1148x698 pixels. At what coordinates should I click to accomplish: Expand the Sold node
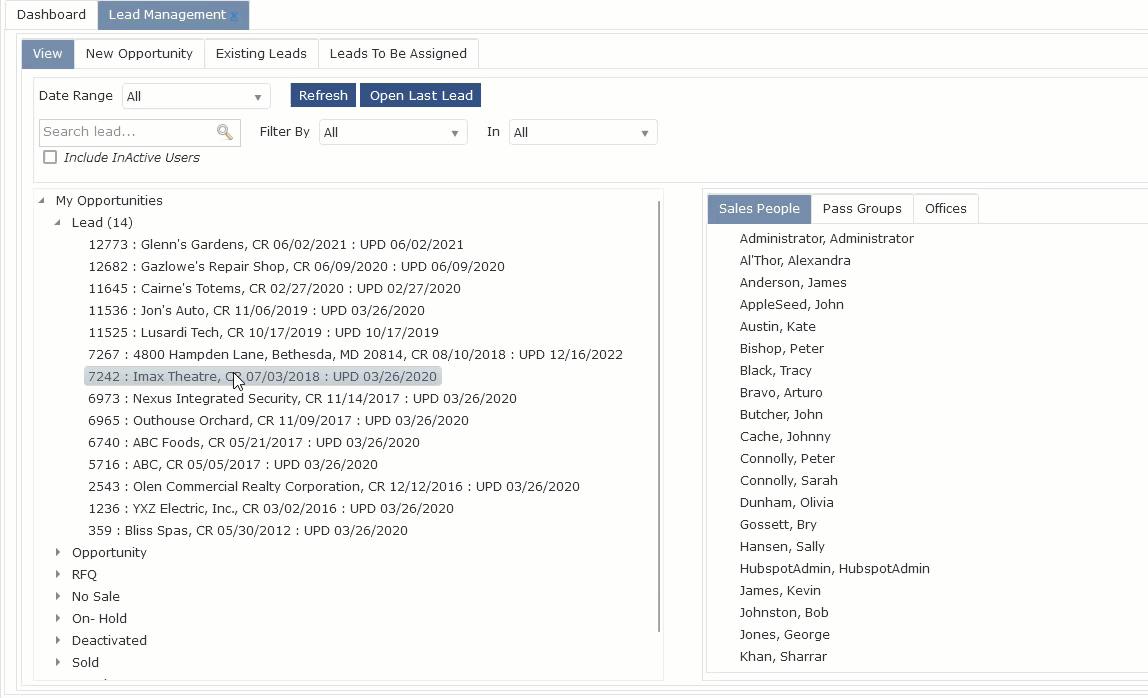(58, 662)
